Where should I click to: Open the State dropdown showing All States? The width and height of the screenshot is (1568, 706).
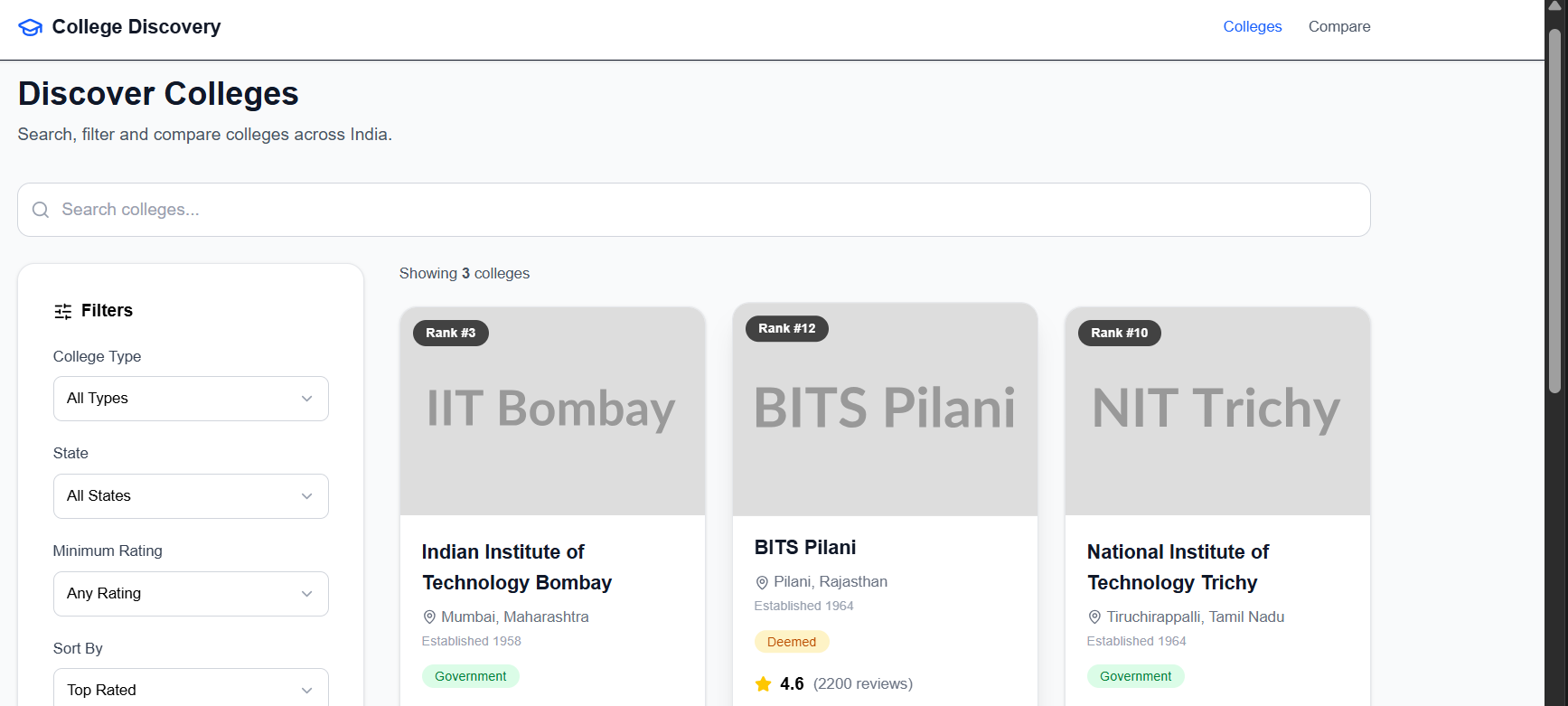pos(191,496)
